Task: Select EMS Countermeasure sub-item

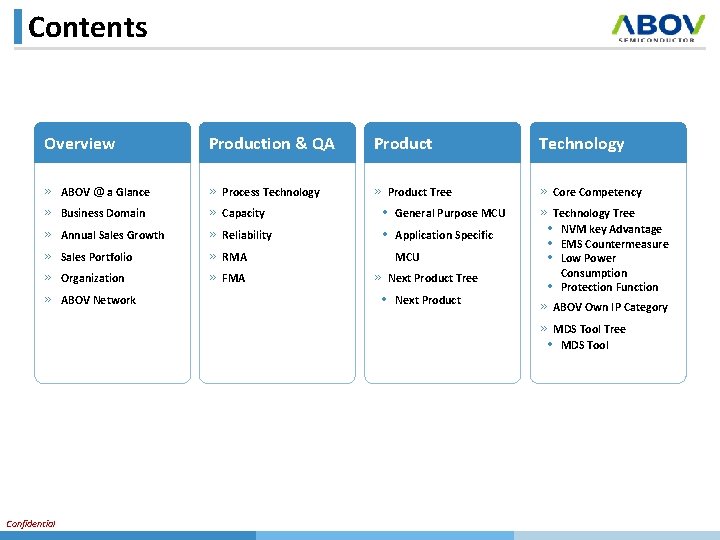Action: pyautogui.click(x=615, y=244)
